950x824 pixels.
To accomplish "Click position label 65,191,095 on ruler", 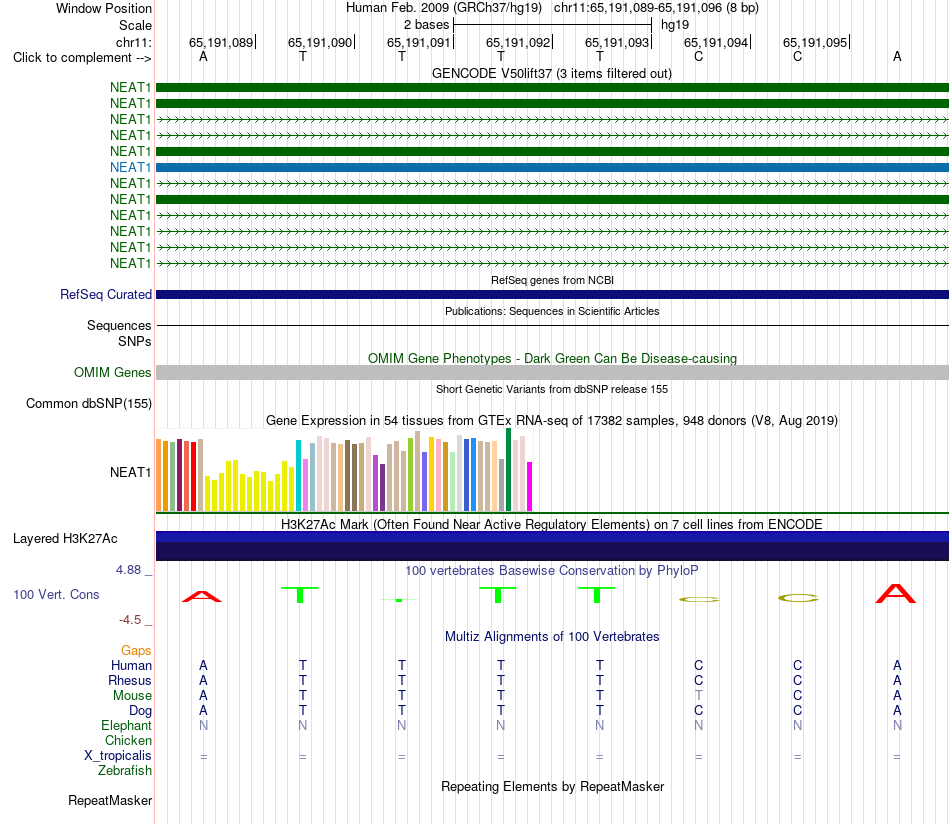I will pos(815,42).
